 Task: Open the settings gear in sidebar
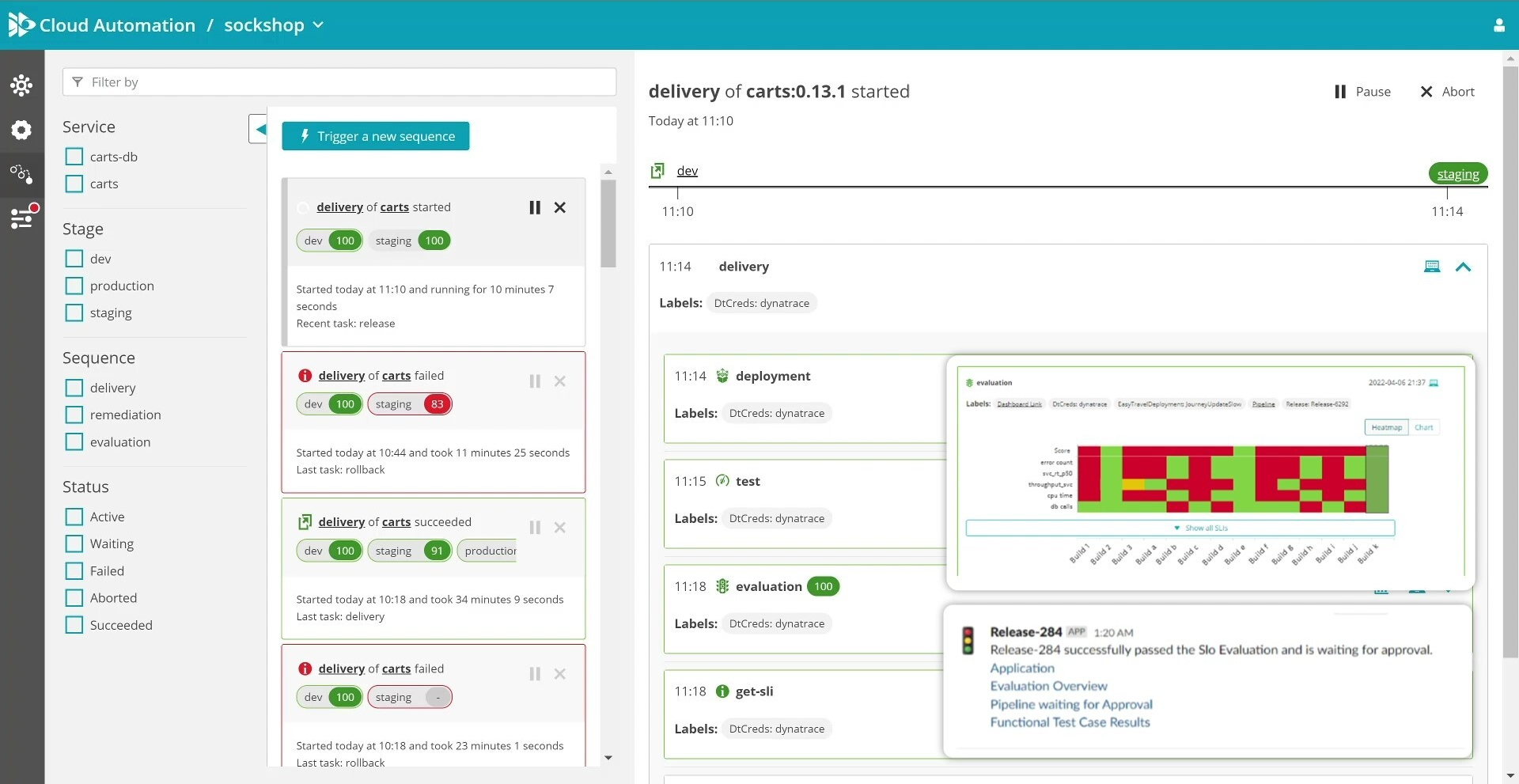click(21, 130)
